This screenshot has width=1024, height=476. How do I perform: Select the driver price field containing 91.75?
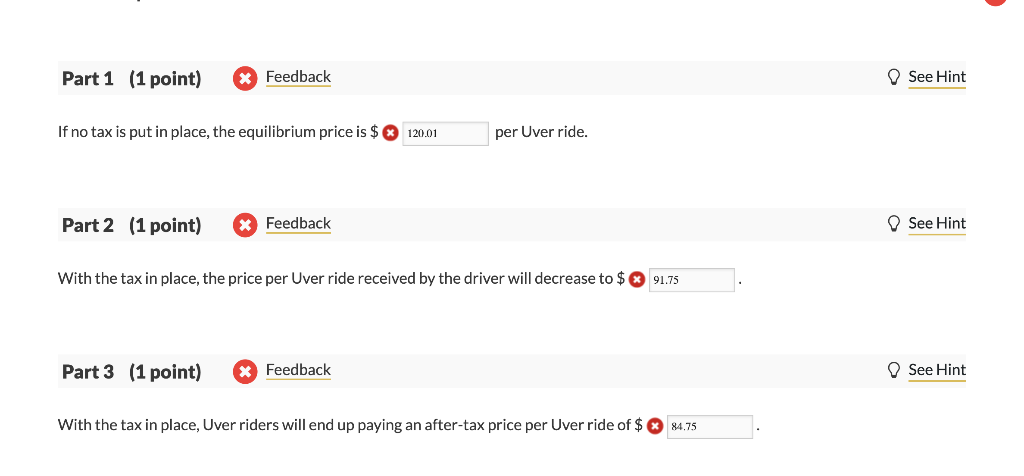click(692, 280)
